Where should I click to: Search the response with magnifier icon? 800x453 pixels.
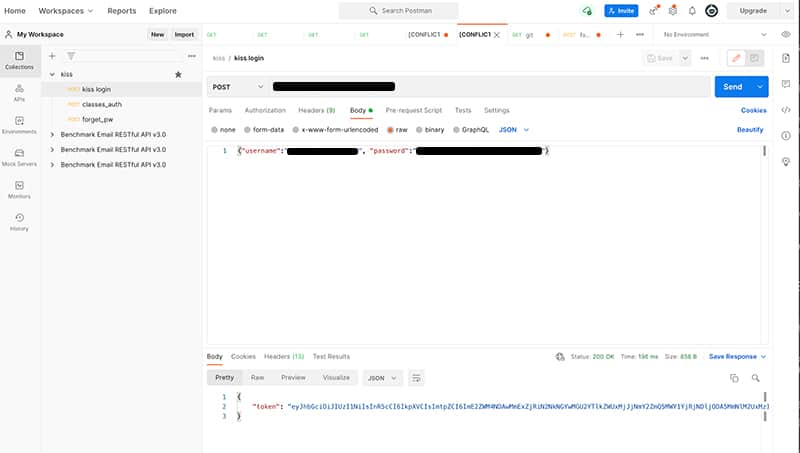756,378
